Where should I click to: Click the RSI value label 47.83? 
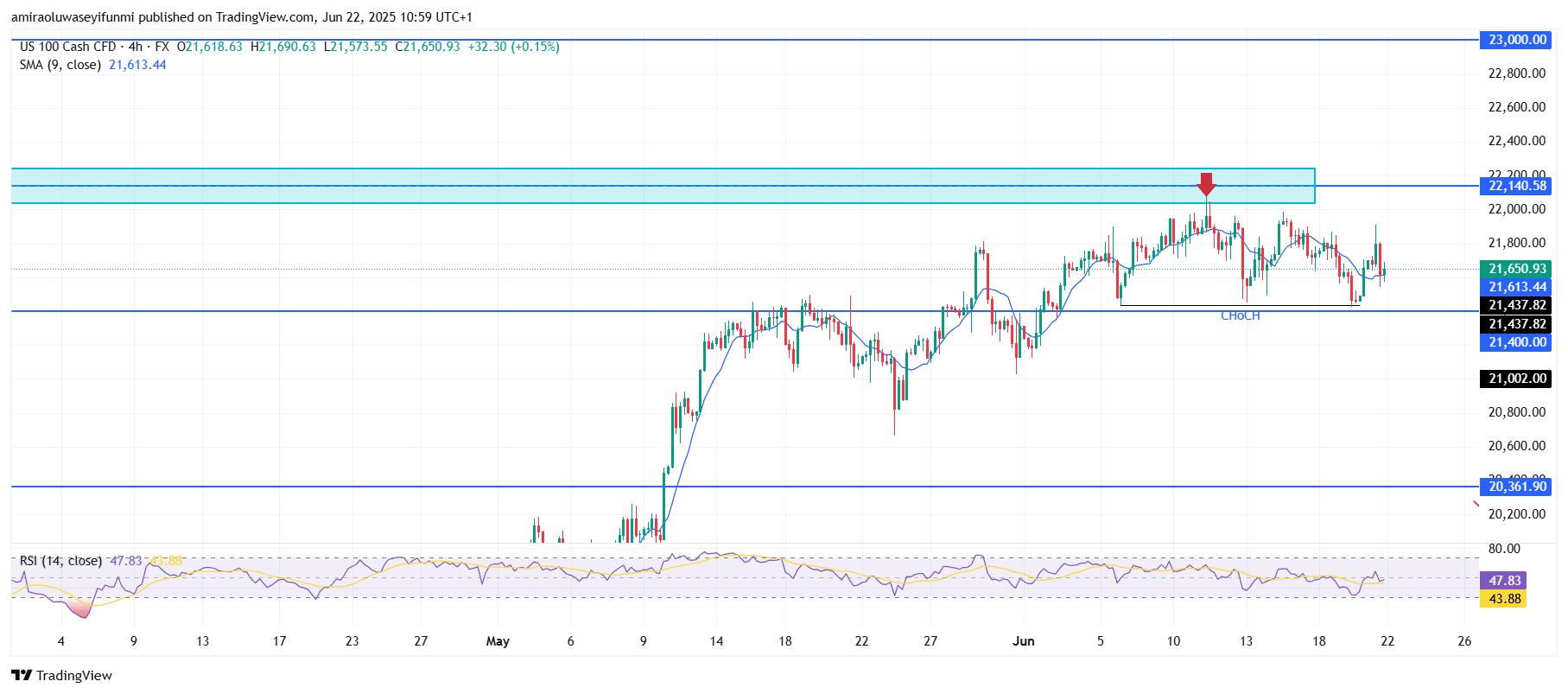[x=1504, y=581]
